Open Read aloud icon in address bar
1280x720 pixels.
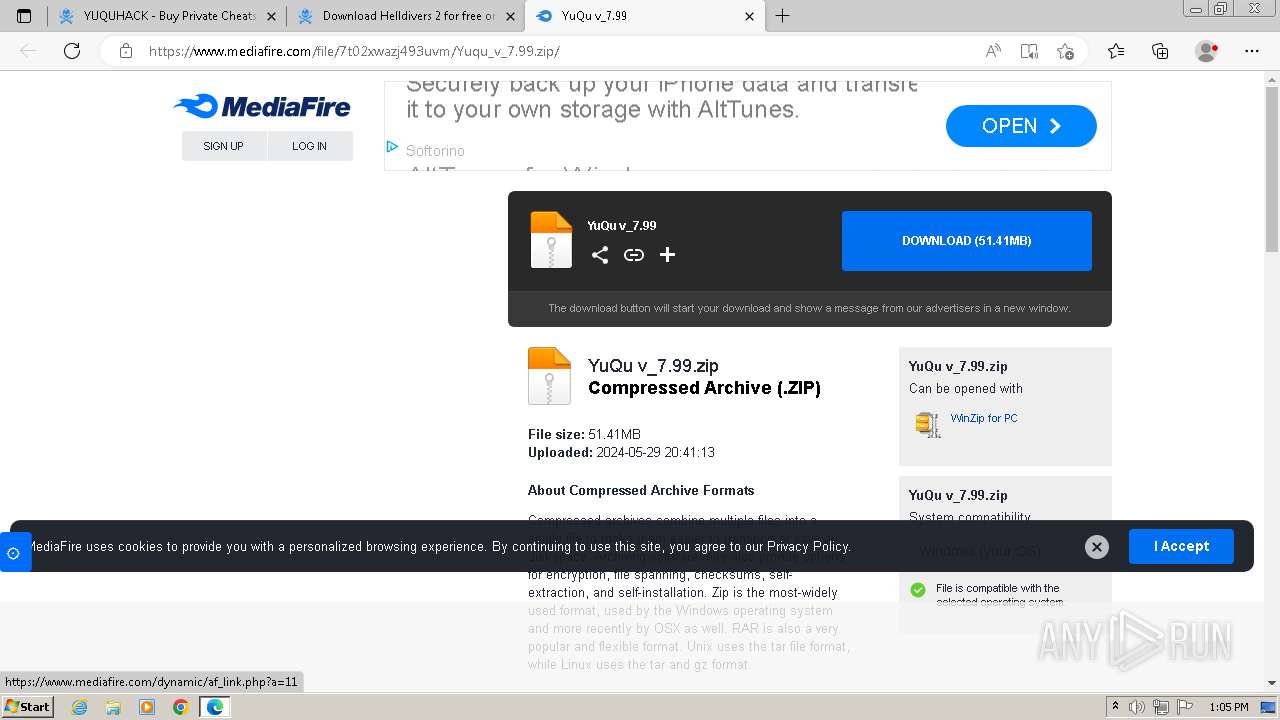(x=993, y=51)
